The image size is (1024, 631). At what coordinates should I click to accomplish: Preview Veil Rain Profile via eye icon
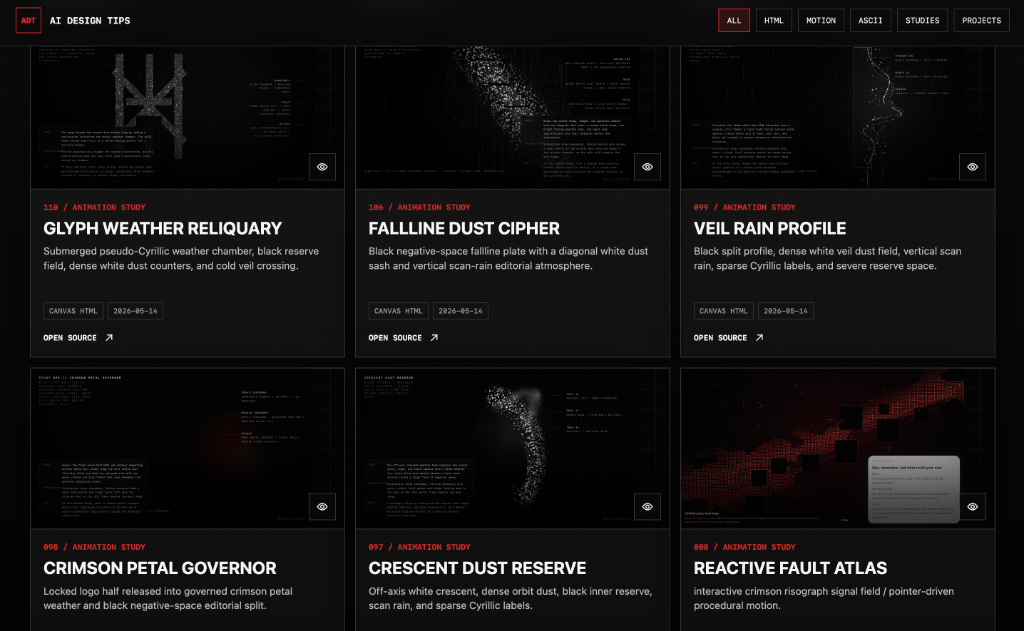[x=972, y=167]
